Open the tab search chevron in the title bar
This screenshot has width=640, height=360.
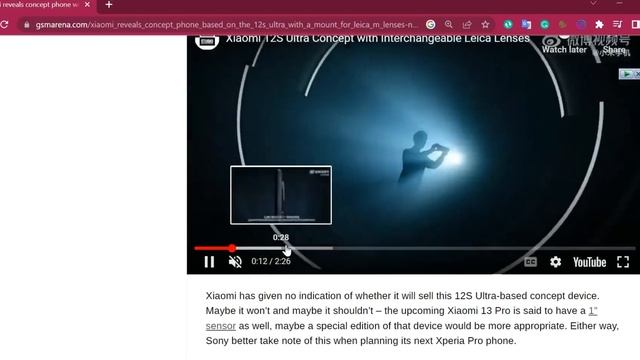[x=593, y=3]
